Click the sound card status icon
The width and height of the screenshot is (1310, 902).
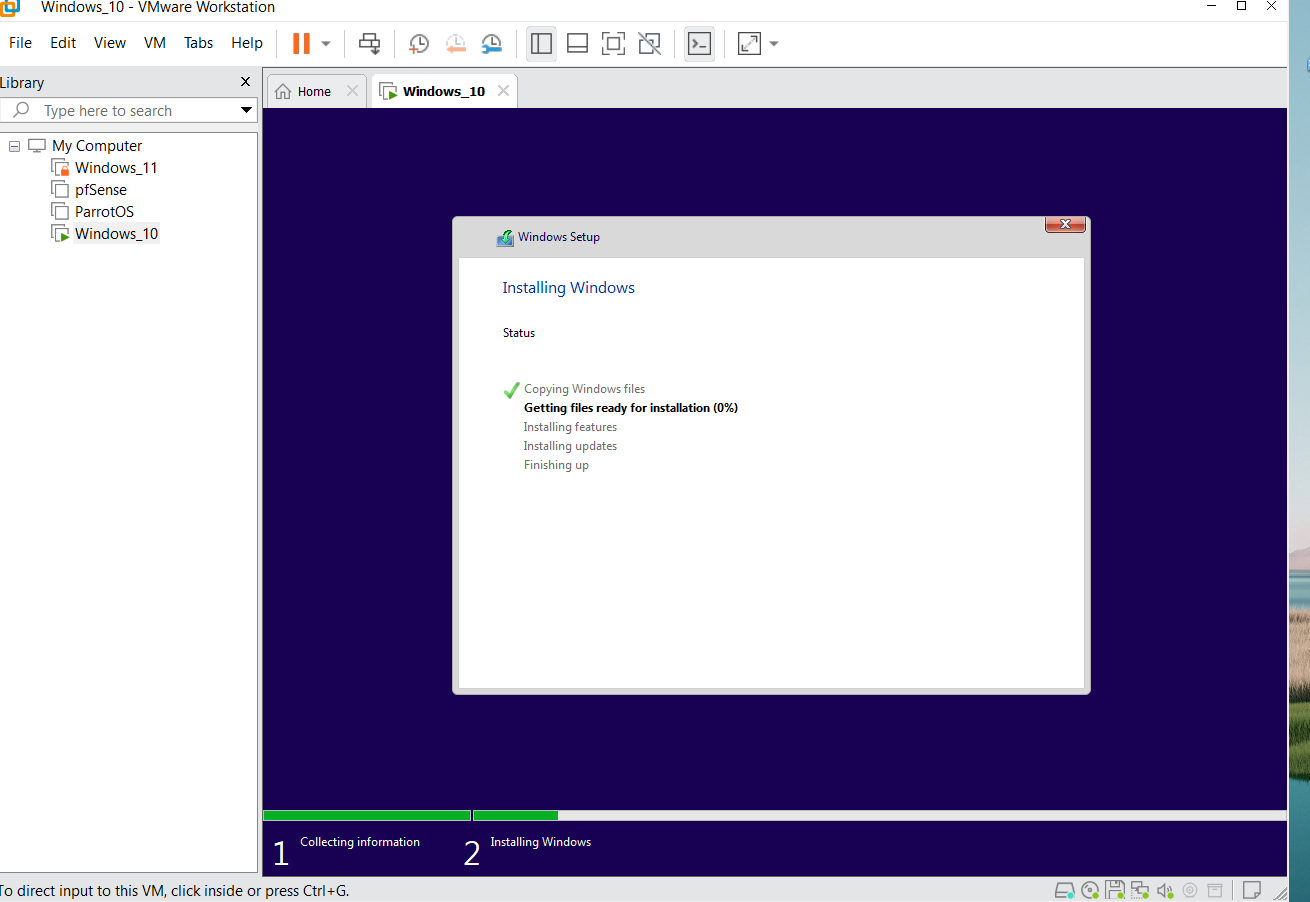1165,890
